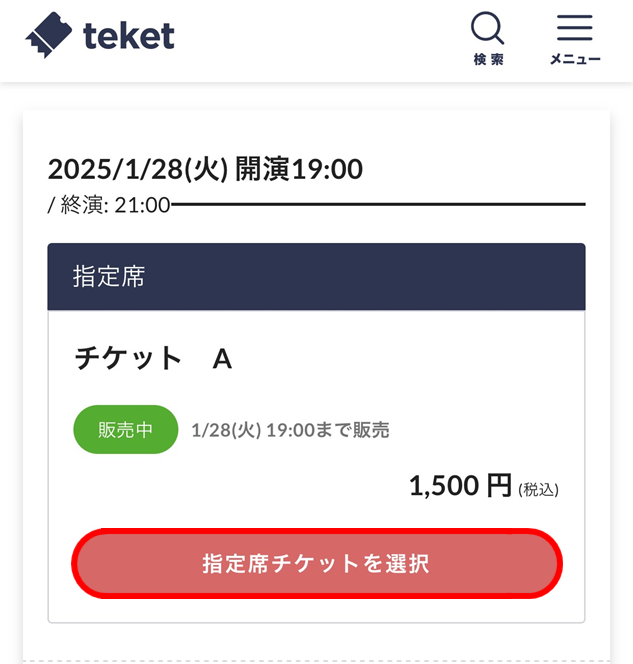The height and width of the screenshot is (664, 633).
Task: Click the 1,500 円 price text
Action: [460, 486]
